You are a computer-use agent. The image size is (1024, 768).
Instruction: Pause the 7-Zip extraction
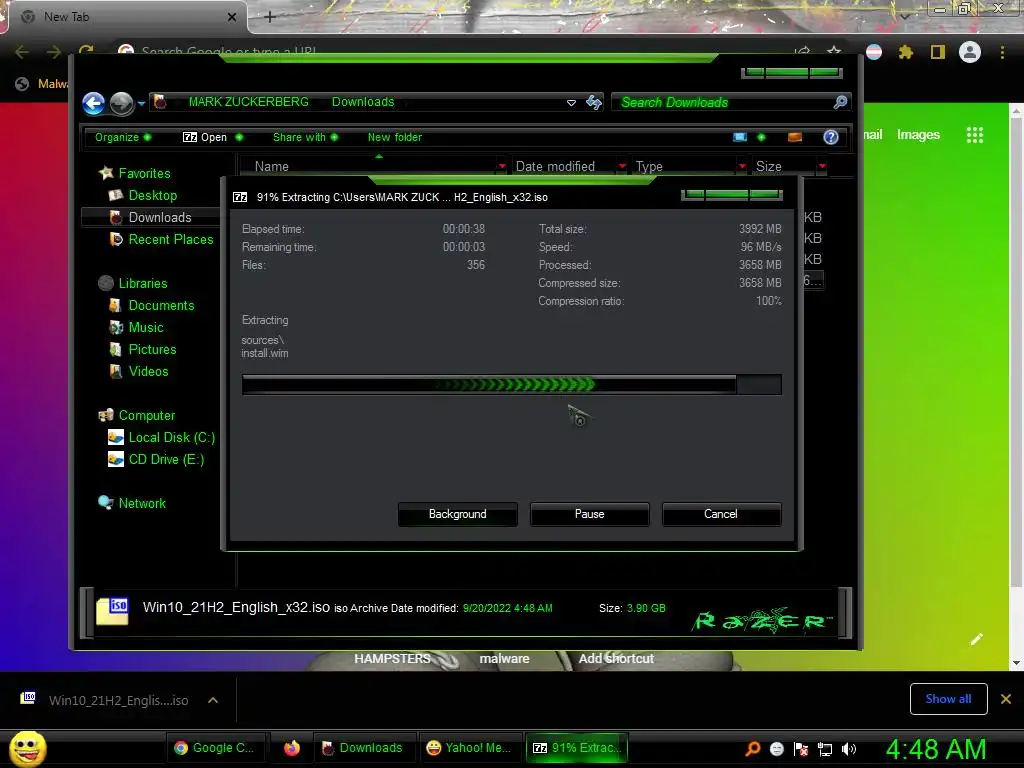(590, 514)
